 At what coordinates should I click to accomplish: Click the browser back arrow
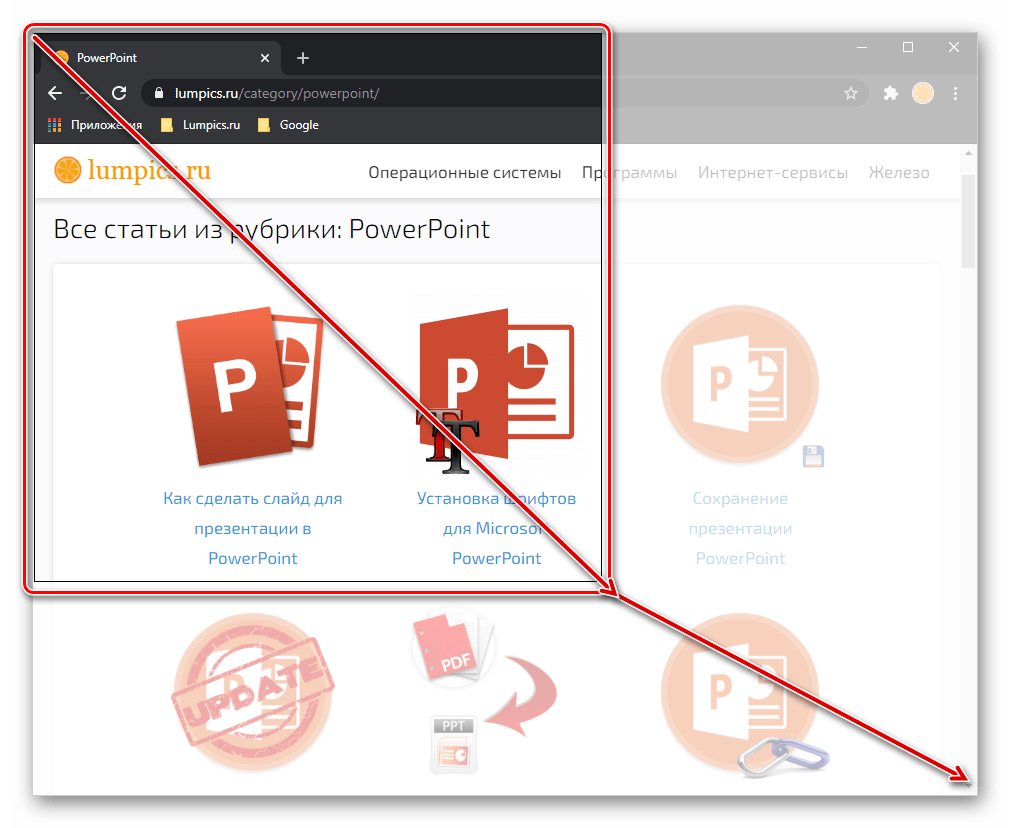pos(55,93)
